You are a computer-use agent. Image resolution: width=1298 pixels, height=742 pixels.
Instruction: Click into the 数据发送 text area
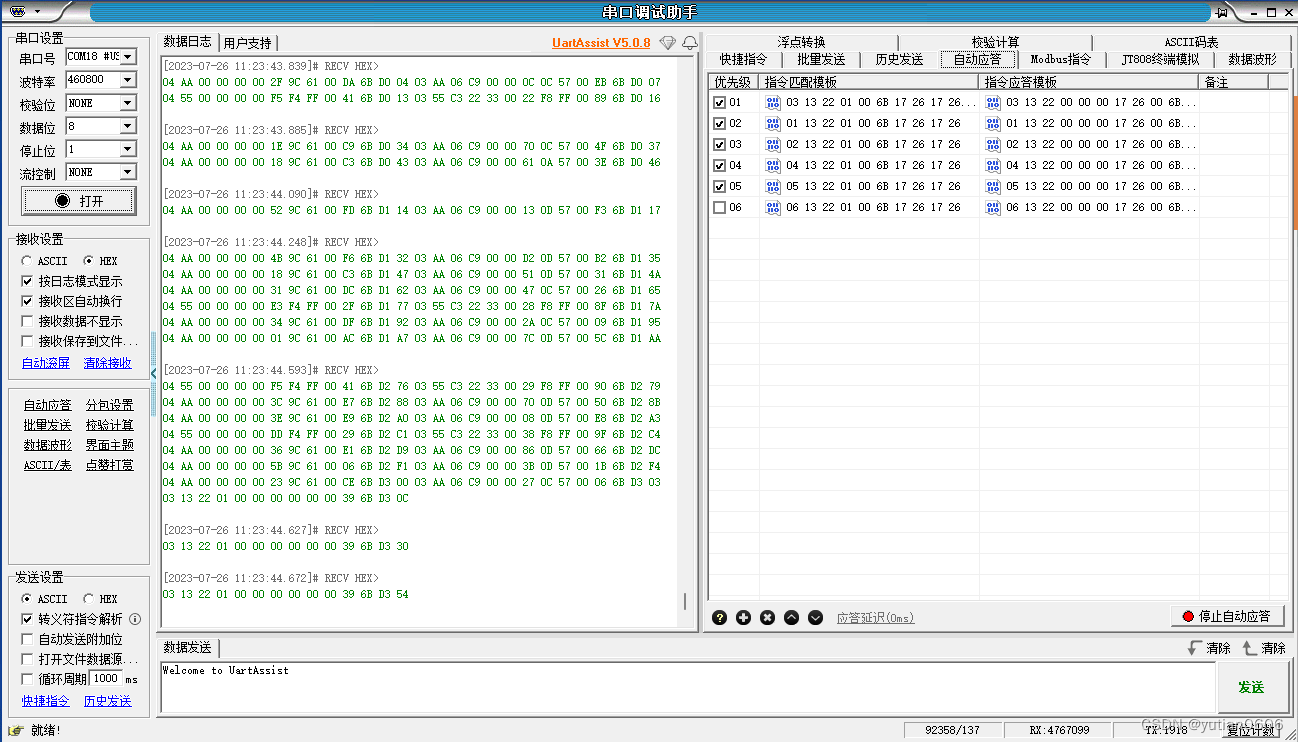[687, 687]
